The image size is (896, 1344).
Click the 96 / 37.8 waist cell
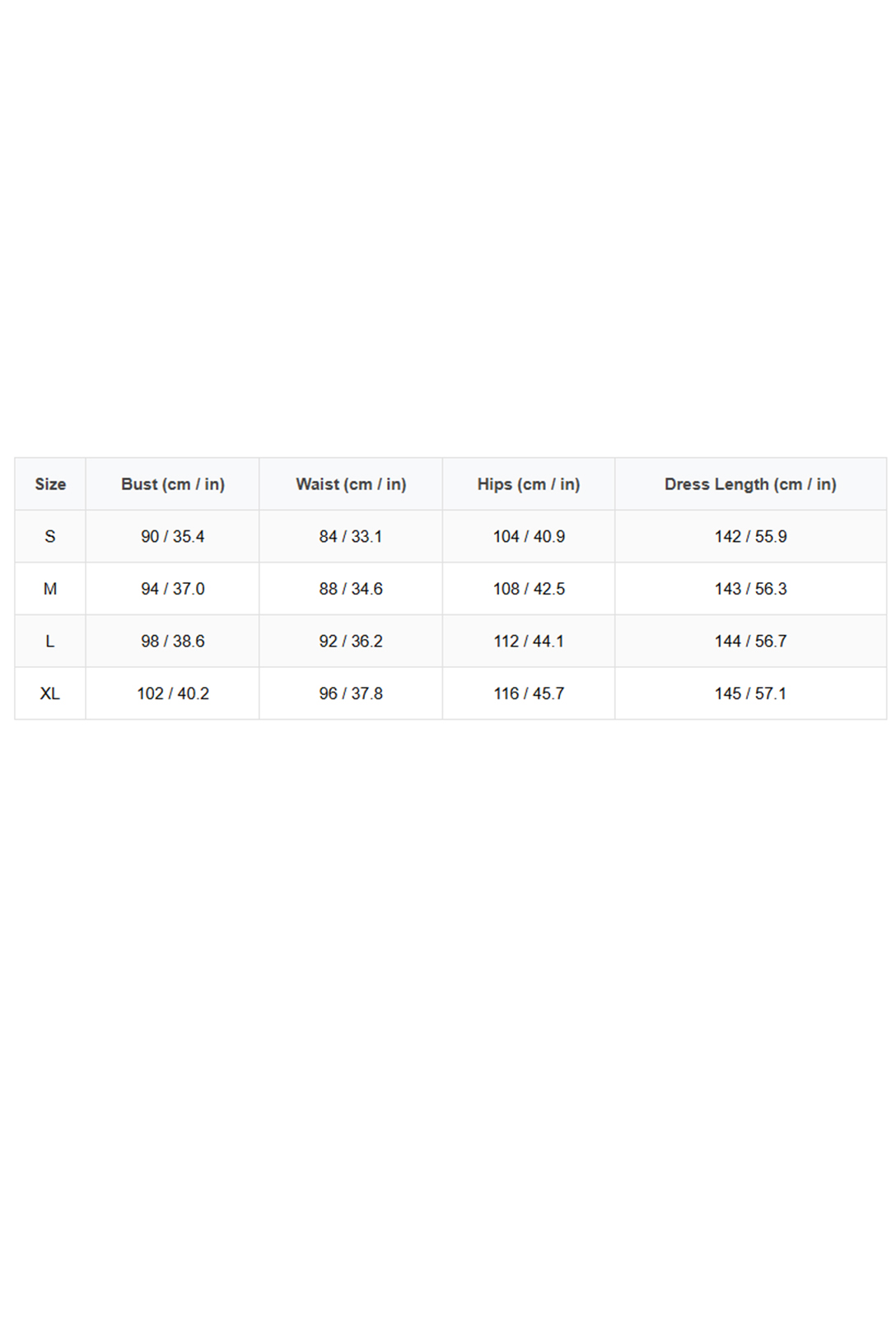[351, 693]
